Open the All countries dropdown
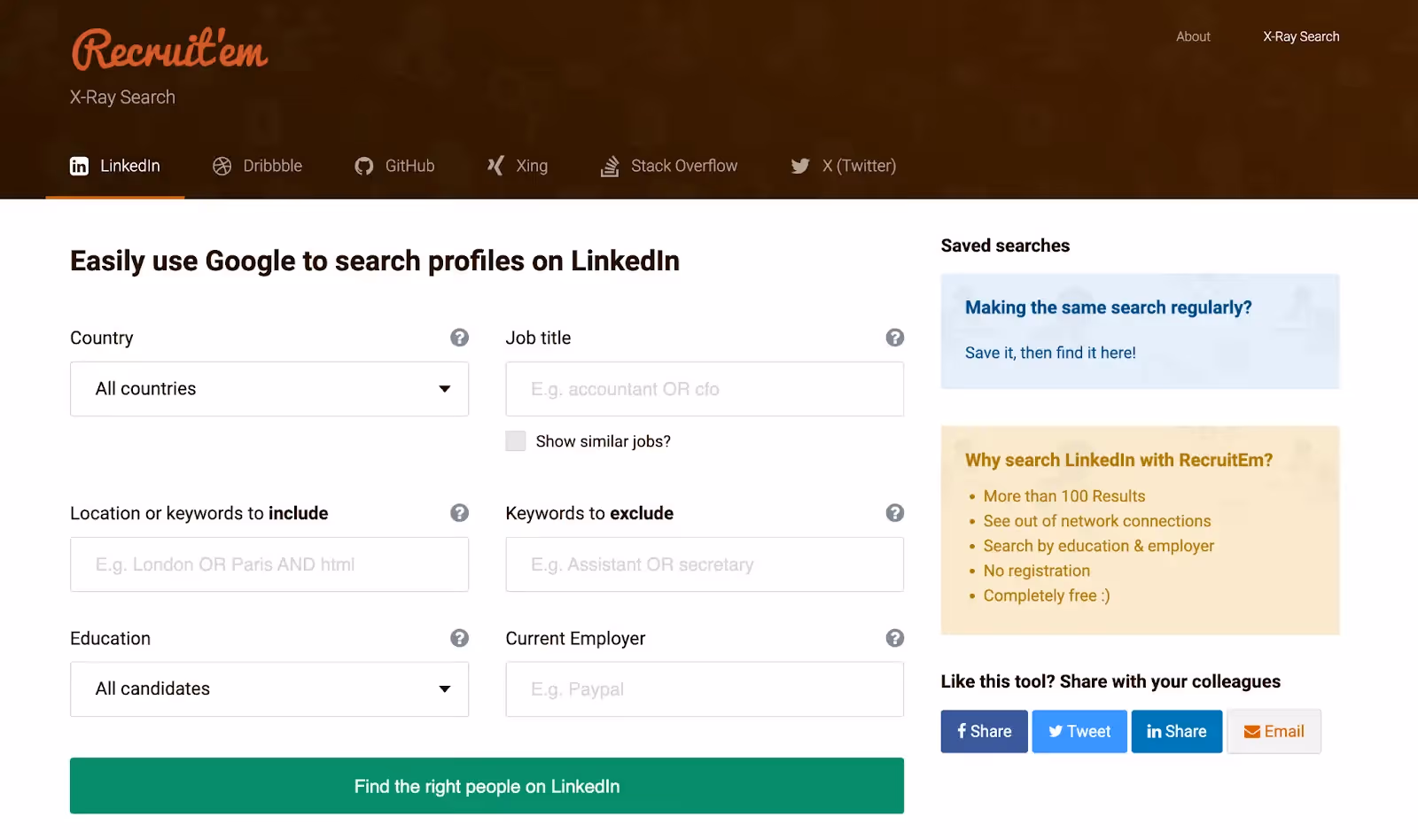The height and width of the screenshot is (840, 1418). coord(268,388)
